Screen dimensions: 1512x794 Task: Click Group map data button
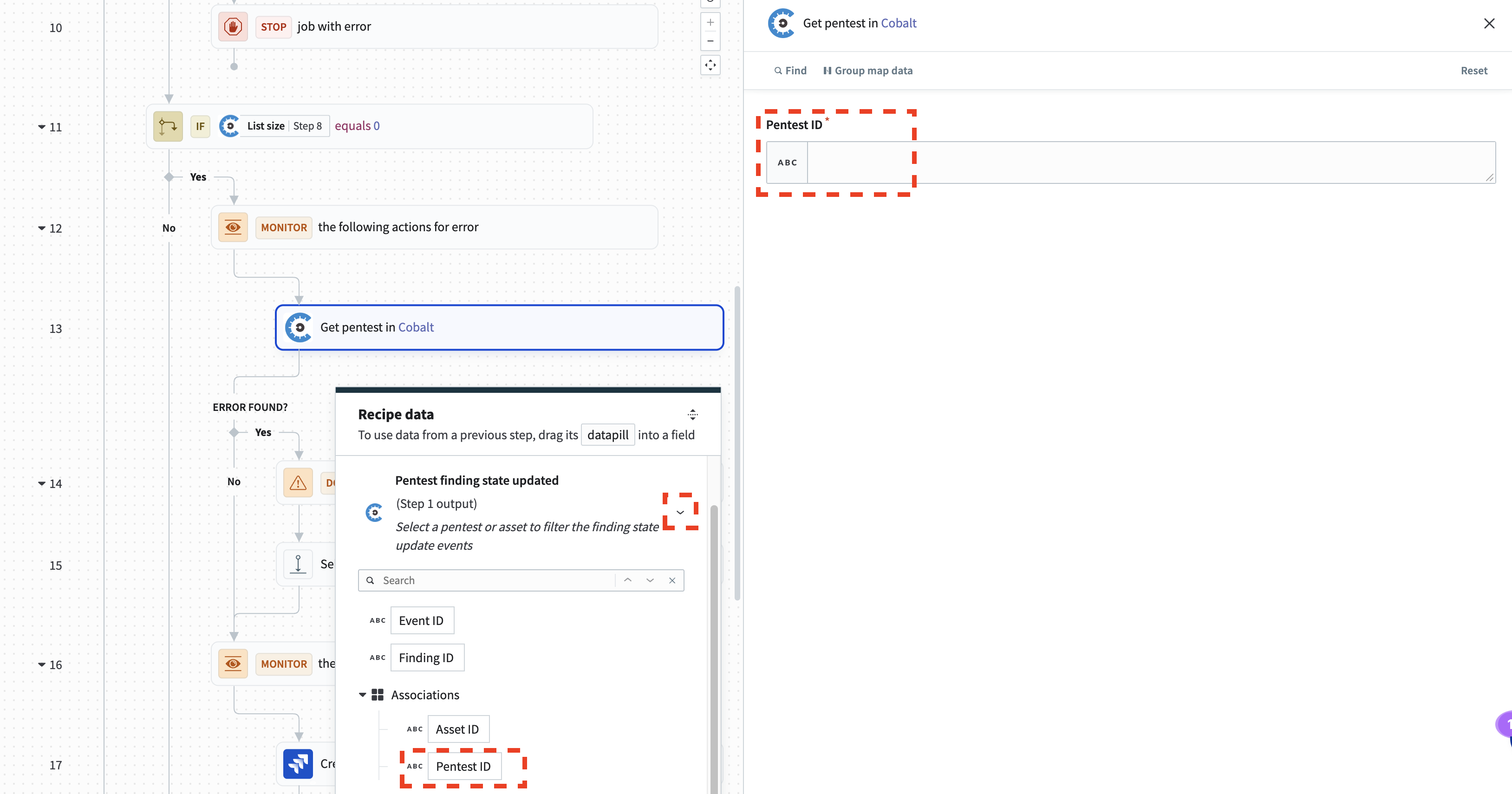point(867,71)
